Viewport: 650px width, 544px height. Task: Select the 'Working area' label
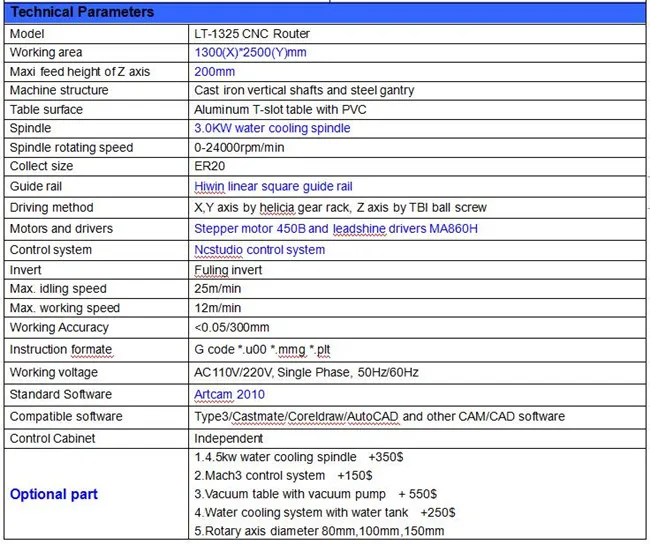tap(46, 52)
